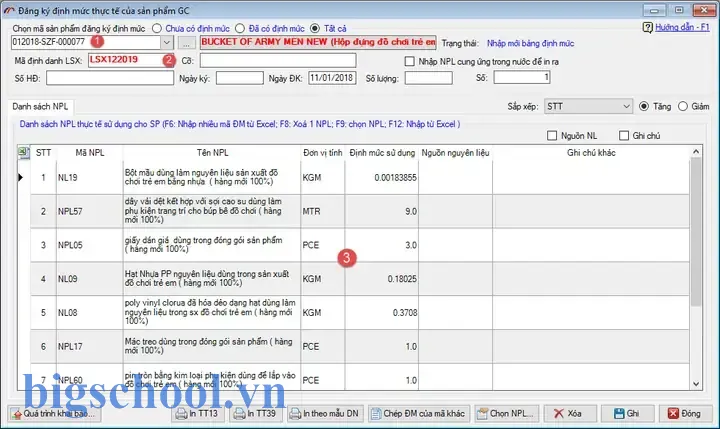The width and height of the screenshot is (720, 429).
Task: Choose Tăng ascending sort option
Action: pos(644,107)
